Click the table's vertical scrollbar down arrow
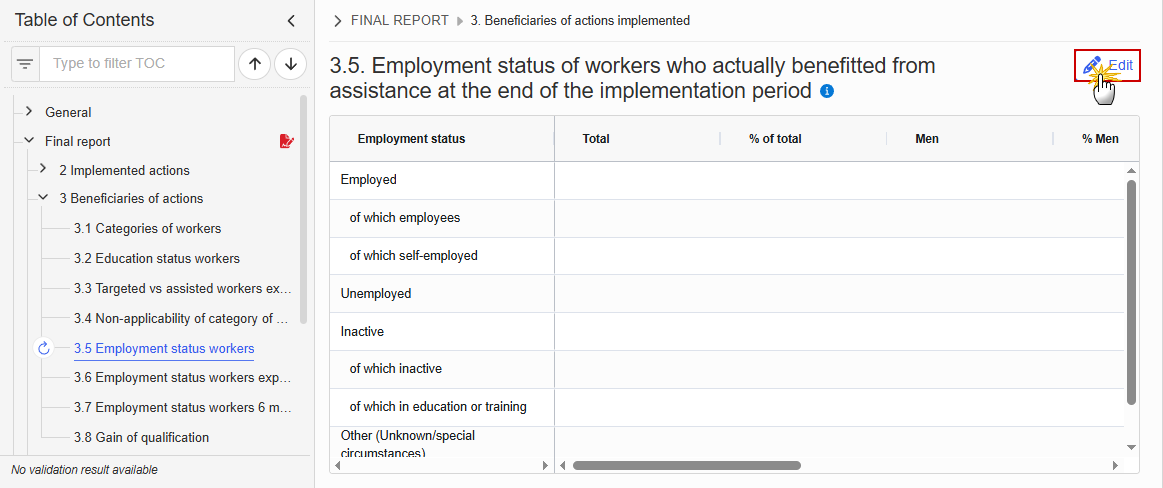The image size is (1163, 488). pos(1131,447)
